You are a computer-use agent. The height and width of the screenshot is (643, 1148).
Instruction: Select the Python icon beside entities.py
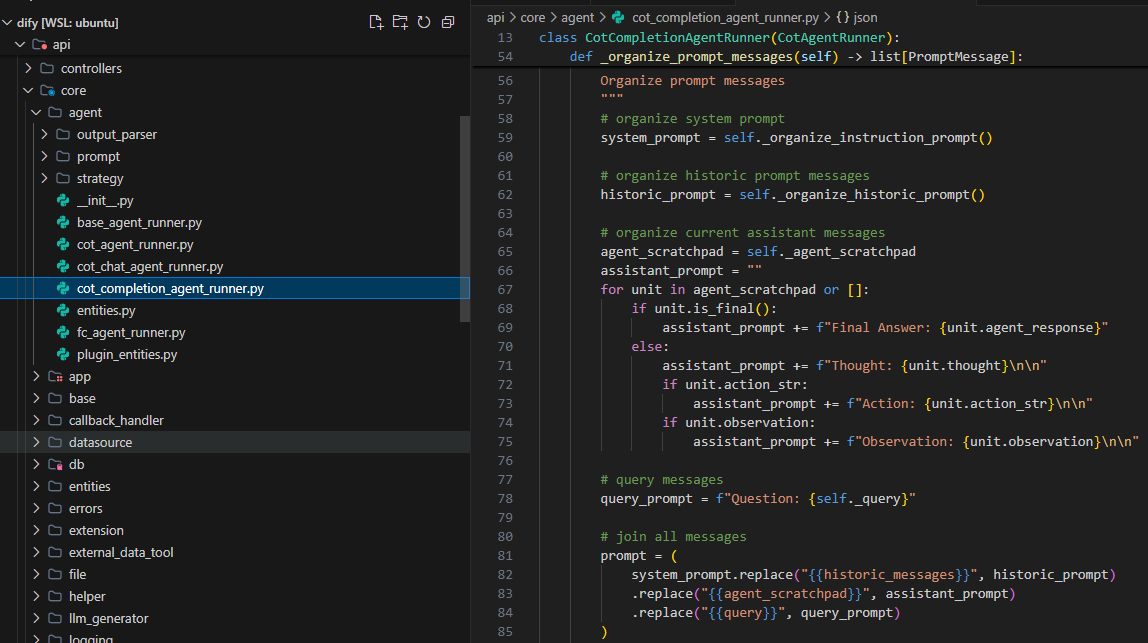click(63, 311)
